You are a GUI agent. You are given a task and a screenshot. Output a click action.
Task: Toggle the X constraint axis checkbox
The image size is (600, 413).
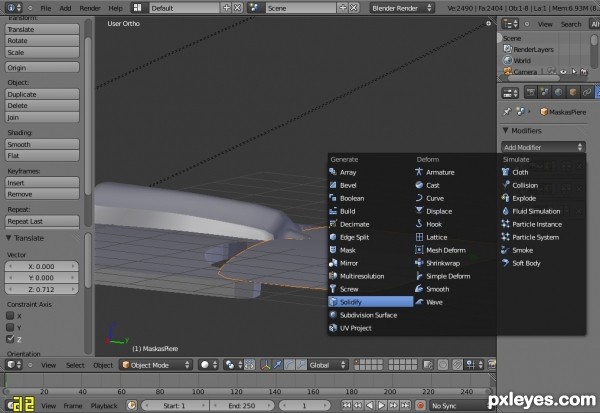pyautogui.click(x=10, y=316)
